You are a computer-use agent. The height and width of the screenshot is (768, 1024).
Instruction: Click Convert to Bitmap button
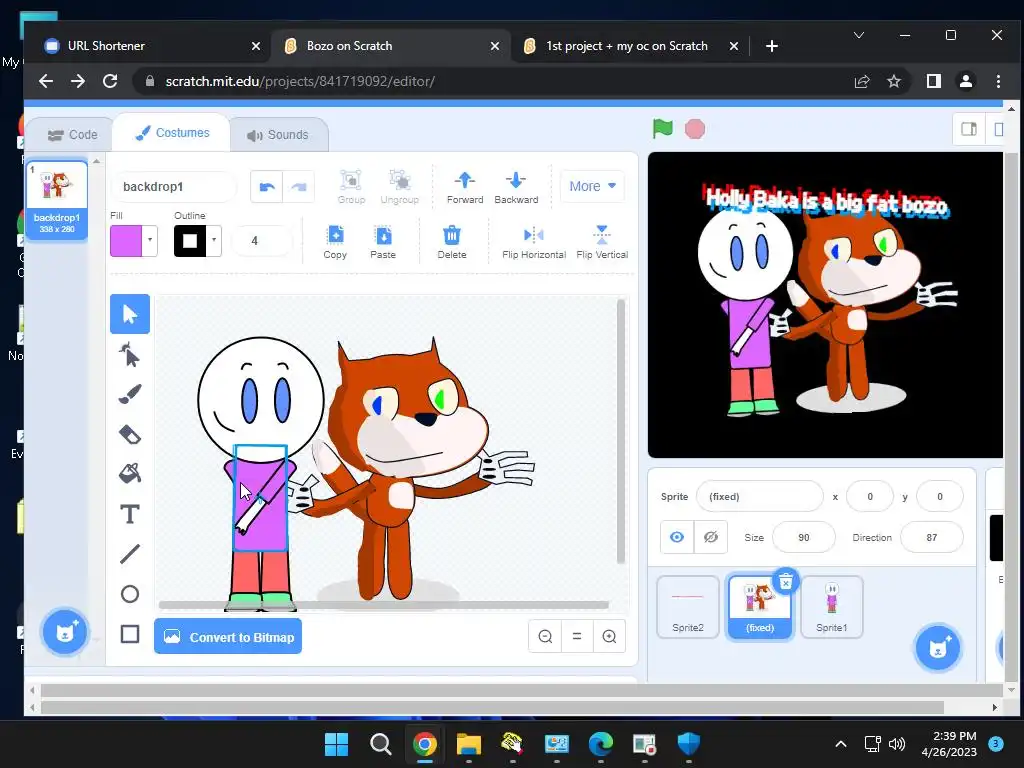click(228, 637)
